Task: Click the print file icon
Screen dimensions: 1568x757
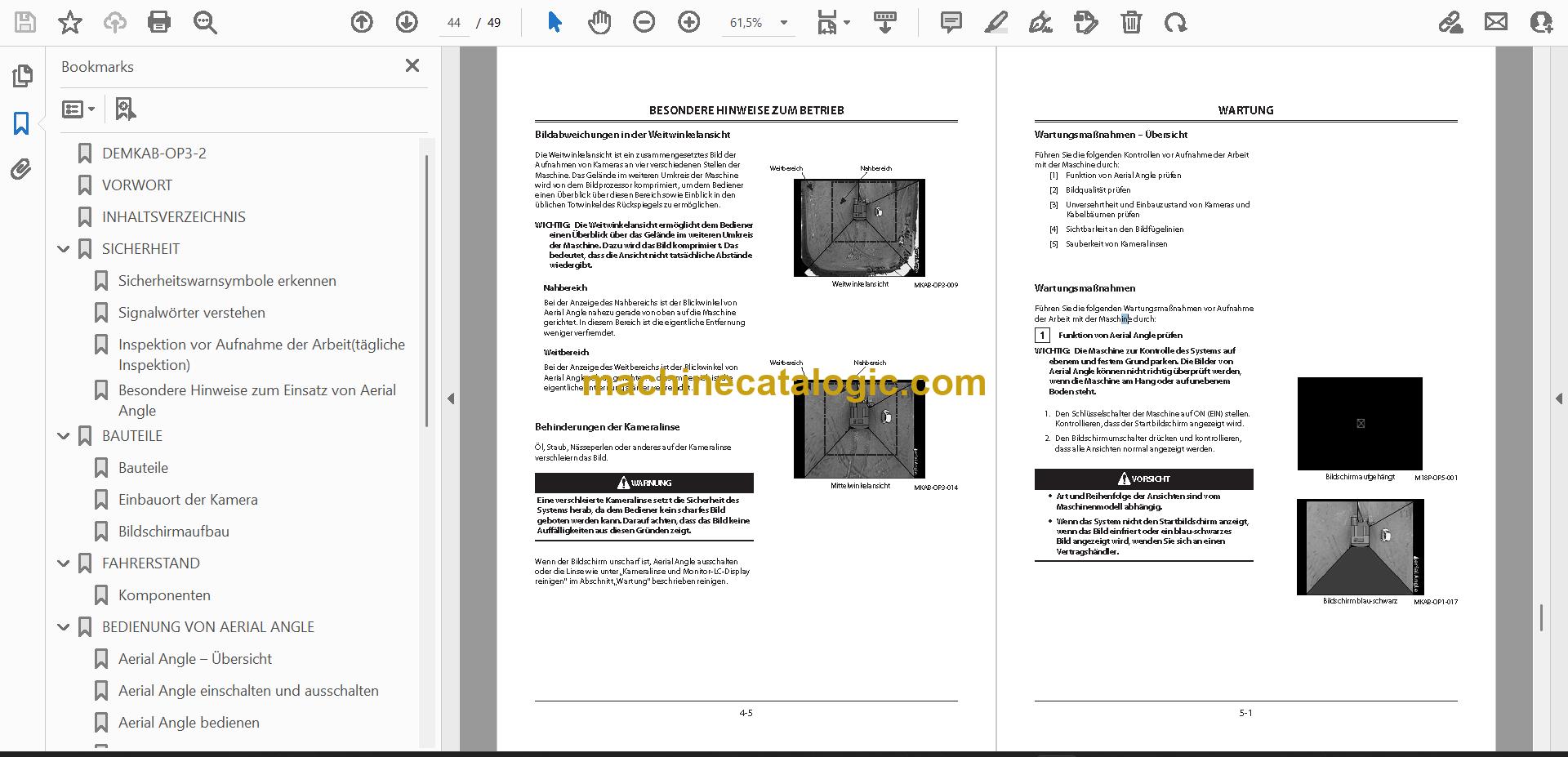Action: point(159,22)
